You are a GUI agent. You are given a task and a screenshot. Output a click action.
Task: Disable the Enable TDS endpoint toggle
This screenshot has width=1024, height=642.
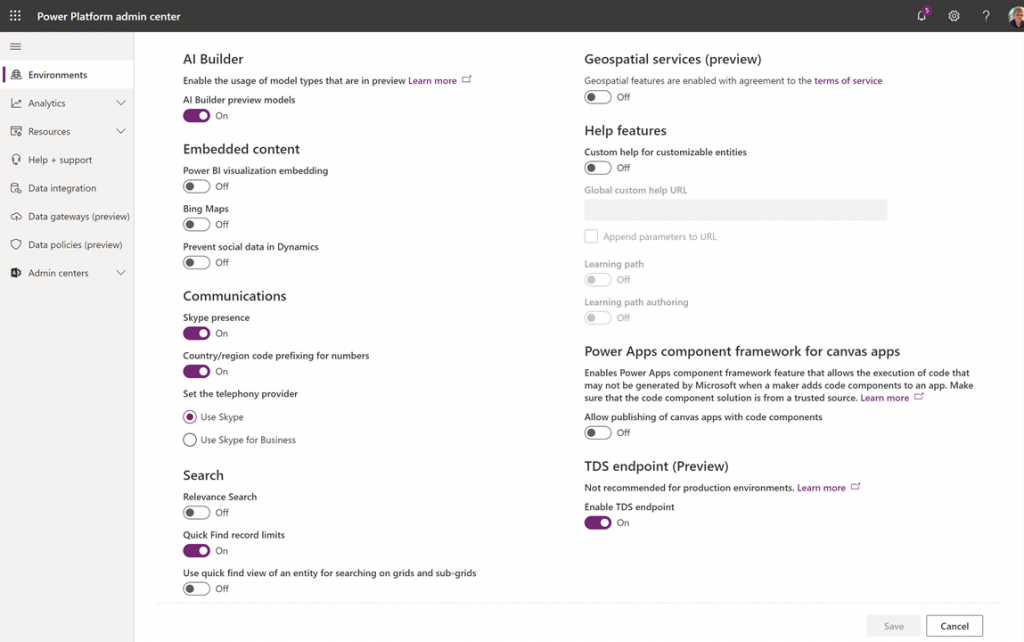597,523
